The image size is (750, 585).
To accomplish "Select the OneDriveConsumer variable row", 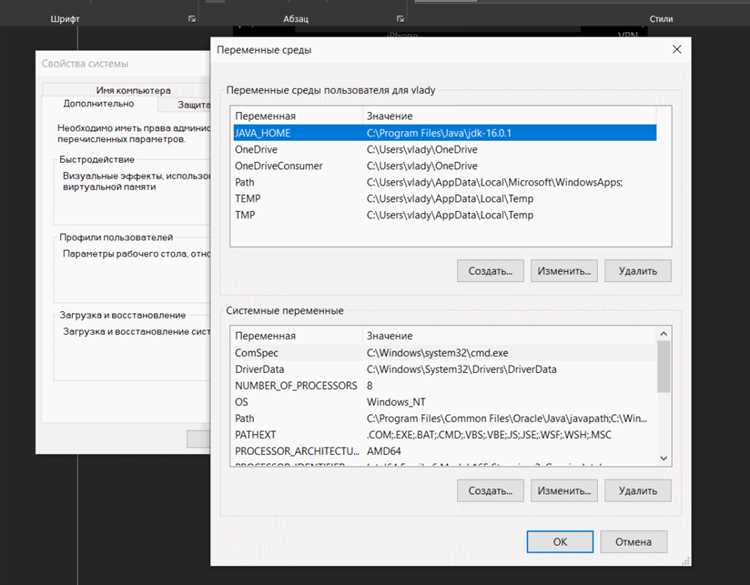I will tap(445, 166).
